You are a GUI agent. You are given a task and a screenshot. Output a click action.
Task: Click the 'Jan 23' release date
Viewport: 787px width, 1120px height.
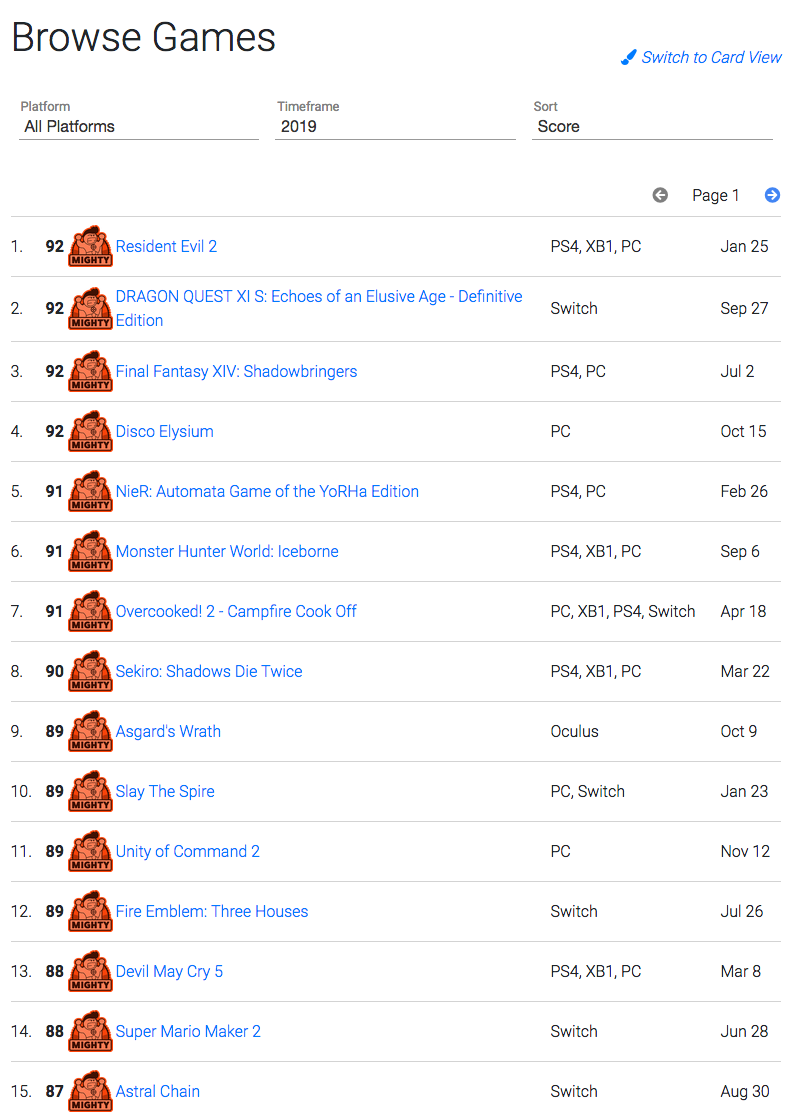pos(744,791)
